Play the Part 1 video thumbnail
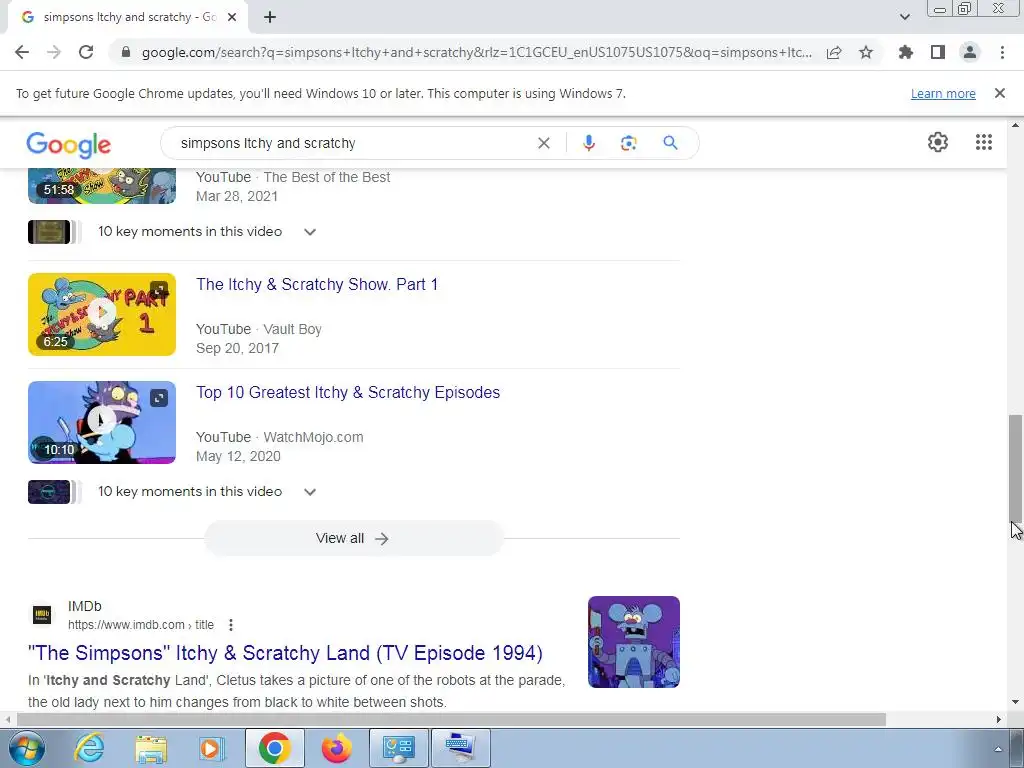Image resolution: width=1024 pixels, height=768 pixels. point(102,314)
